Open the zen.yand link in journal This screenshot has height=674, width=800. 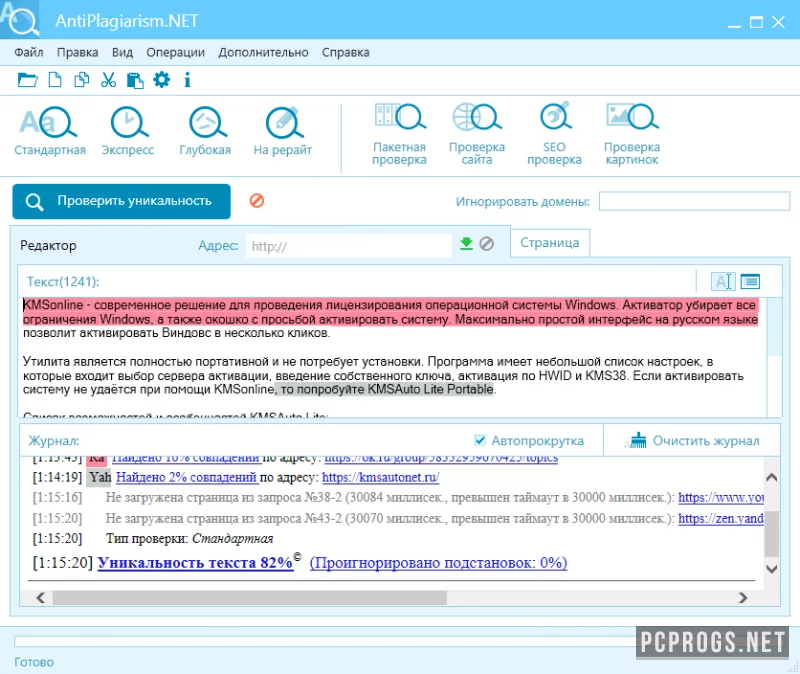click(x=721, y=518)
